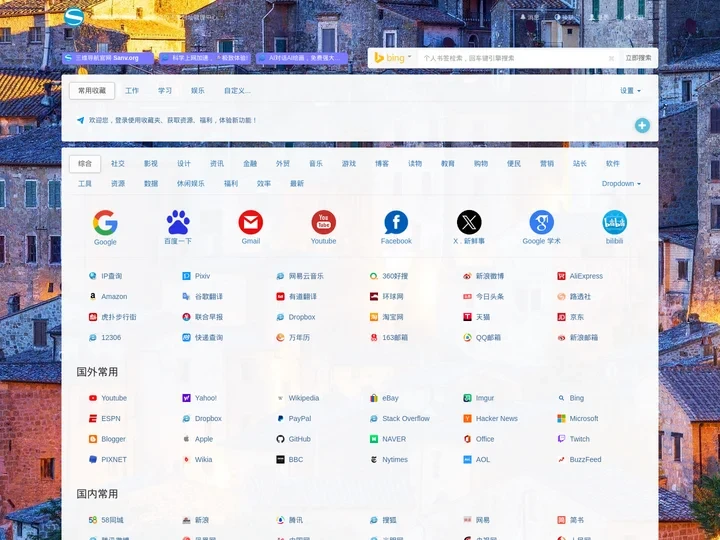Viewport: 720px width, 540px height.
Task: Expand the Dropdown menu in category bar
Action: tap(621, 183)
